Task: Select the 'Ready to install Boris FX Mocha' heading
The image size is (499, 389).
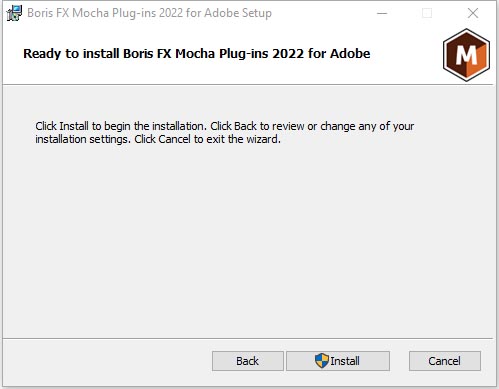Action: point(197,54)
